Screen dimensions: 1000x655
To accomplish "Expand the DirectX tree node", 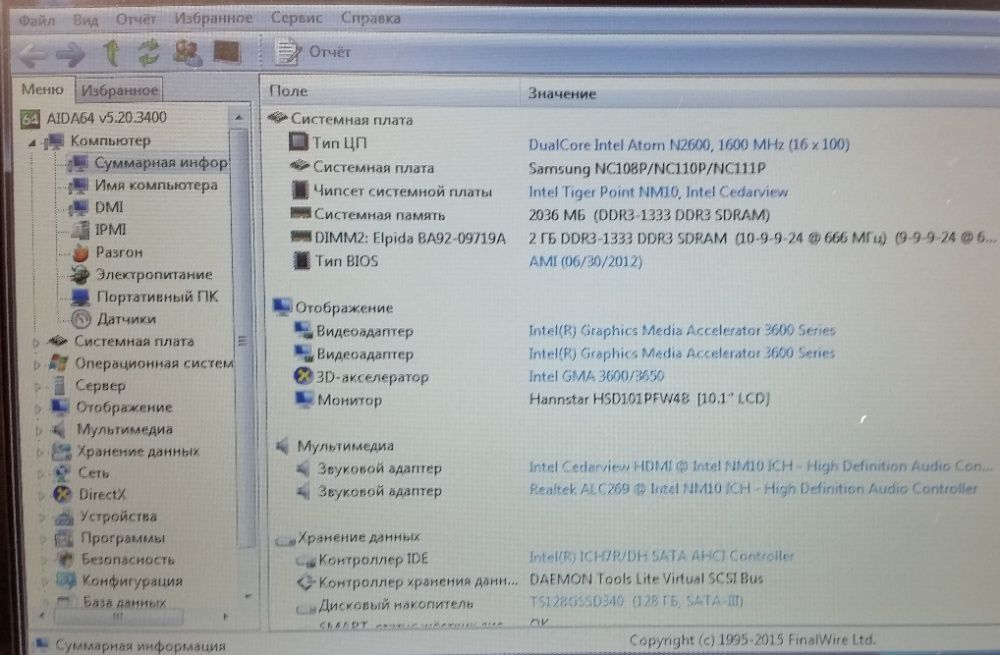I will click(41, 496).
